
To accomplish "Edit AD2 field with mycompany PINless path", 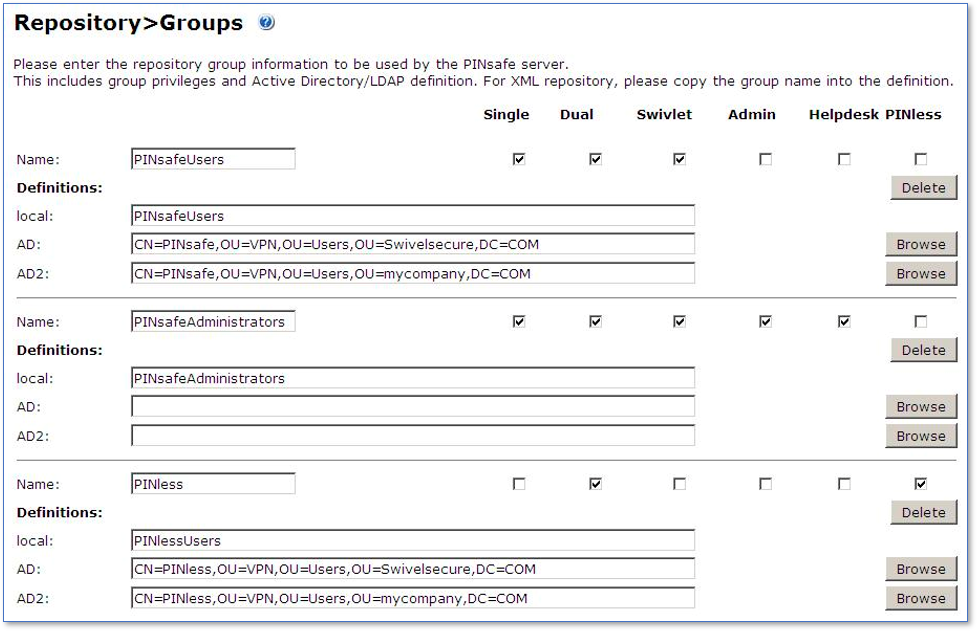I will (412, 598).
